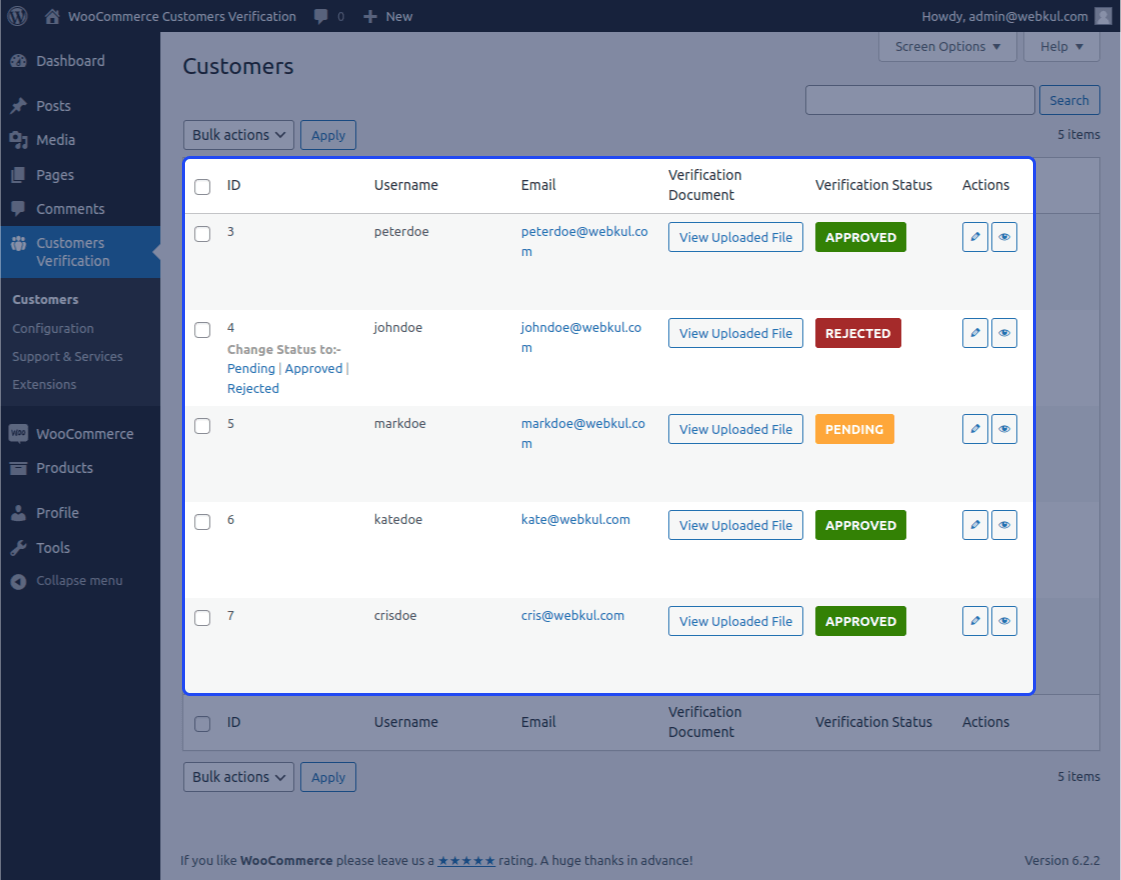Image resolution: width=1121 pixels, height=880 pixels.
Task: Expand the Screen Options panel
Action: pyautogui.click(x=947, y=46)
